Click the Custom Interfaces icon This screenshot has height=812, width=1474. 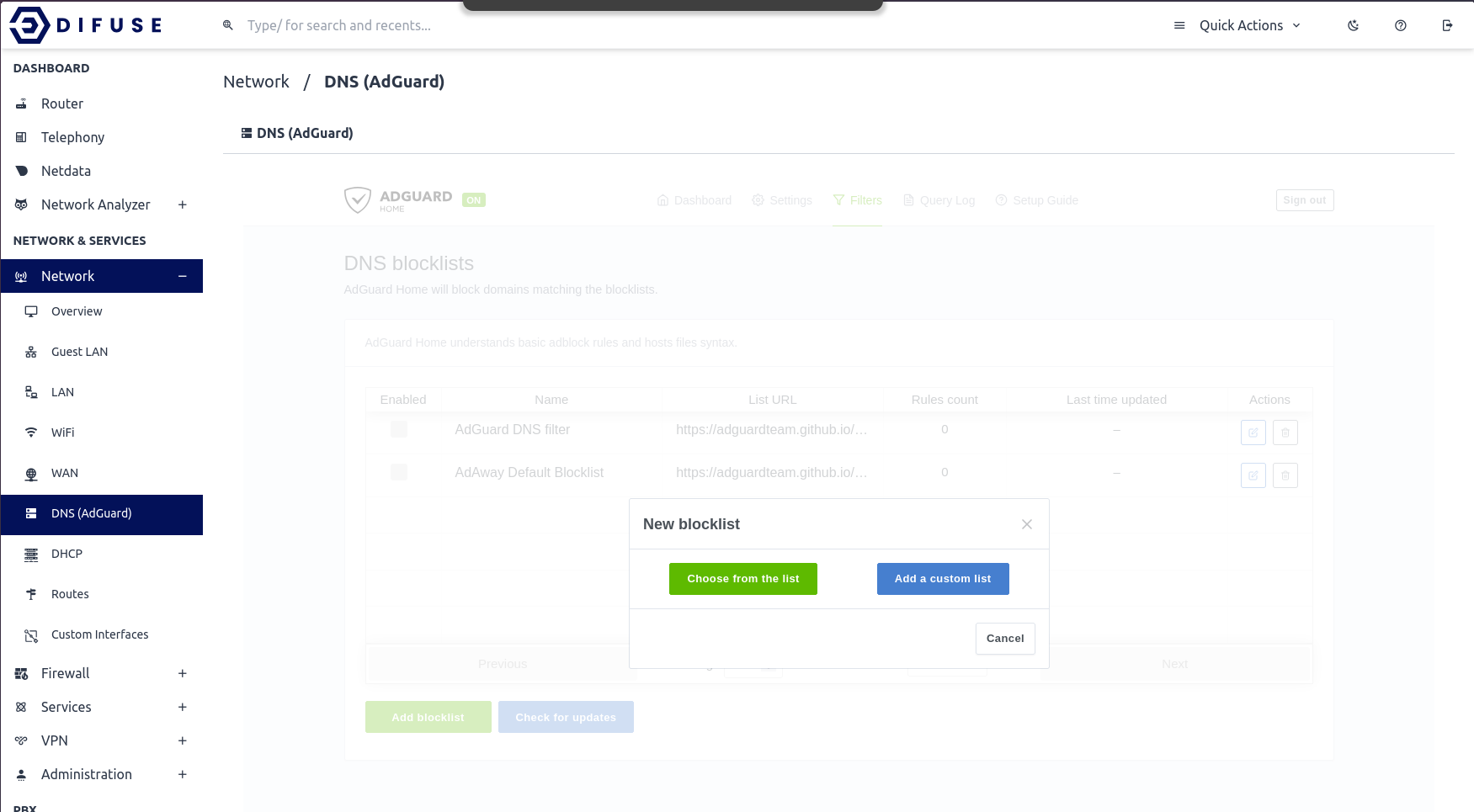[31, 635]
